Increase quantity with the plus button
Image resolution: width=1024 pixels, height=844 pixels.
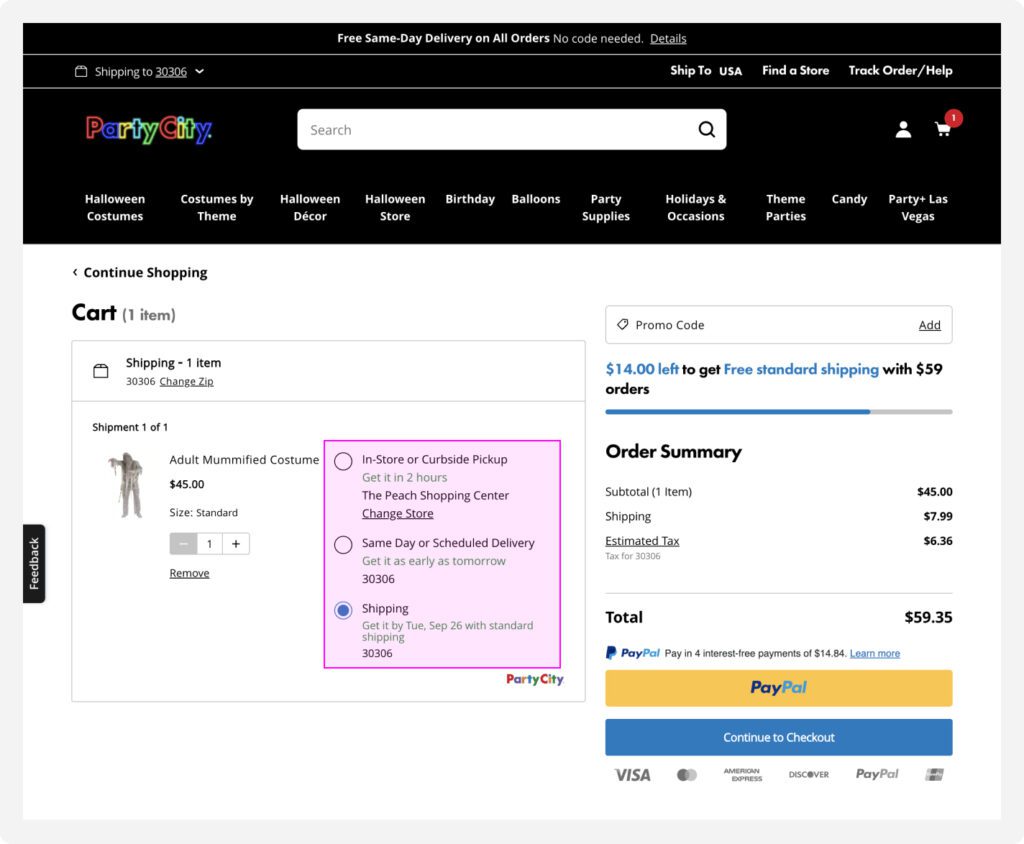(236, 544)
